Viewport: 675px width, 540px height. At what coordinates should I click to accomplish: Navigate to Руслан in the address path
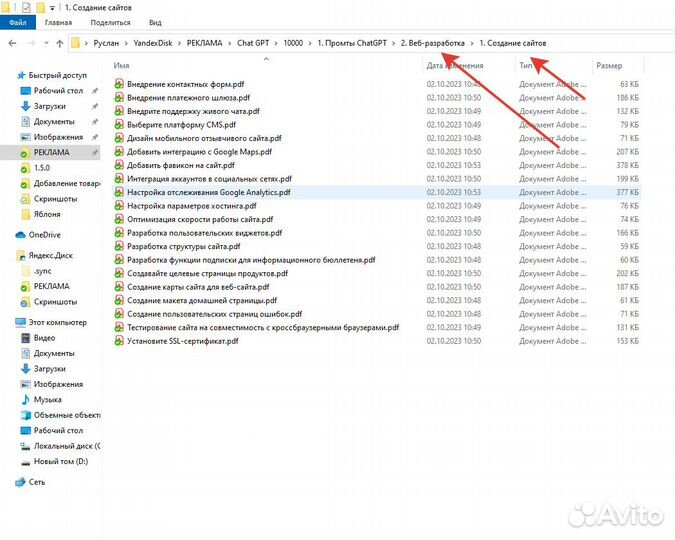click(106, 43)
